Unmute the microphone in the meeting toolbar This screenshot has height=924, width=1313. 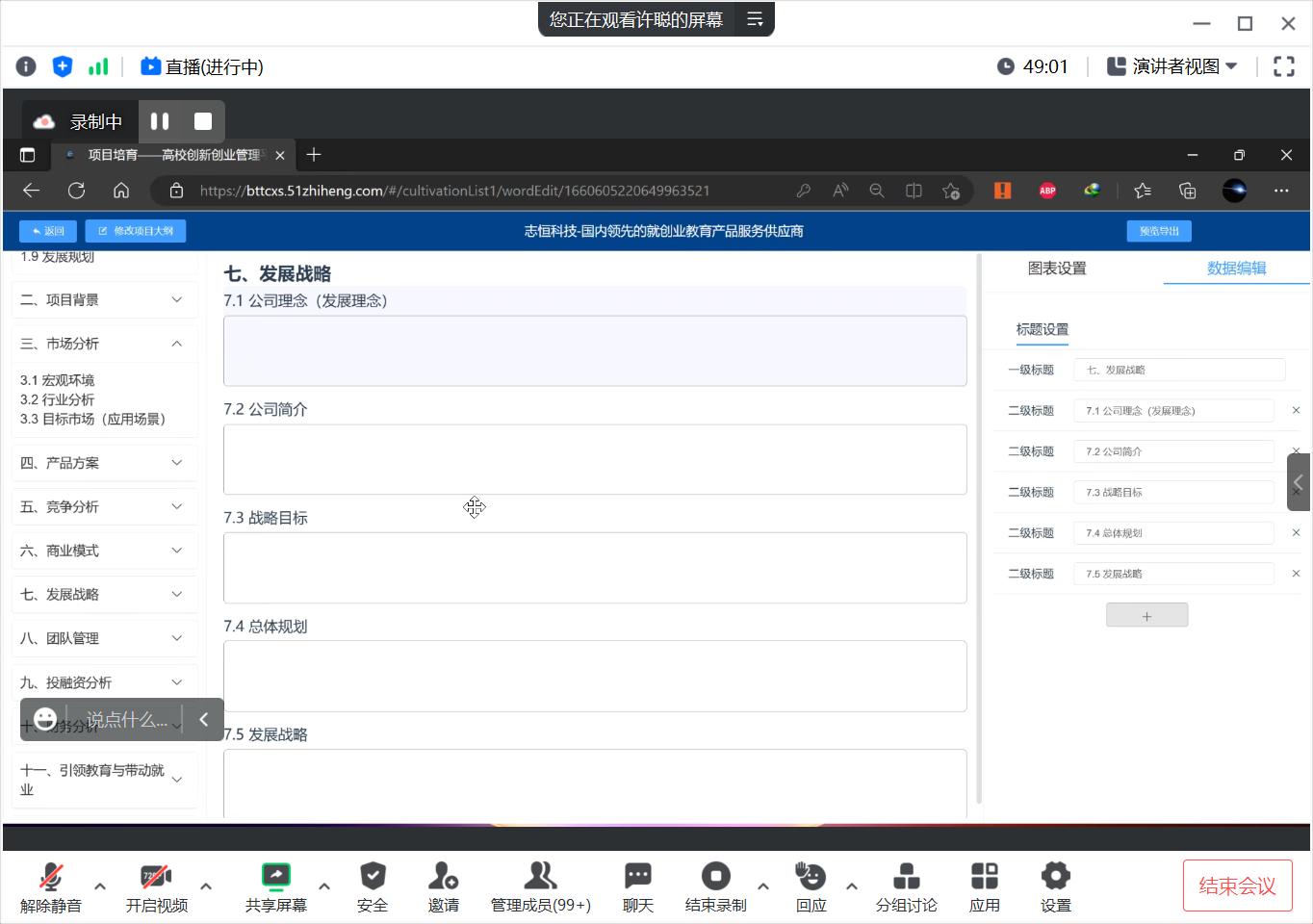point(51,877)
